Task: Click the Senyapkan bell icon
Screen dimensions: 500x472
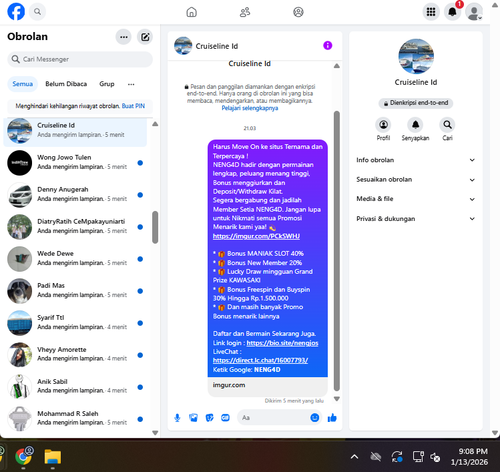Action: coord(415,125)
